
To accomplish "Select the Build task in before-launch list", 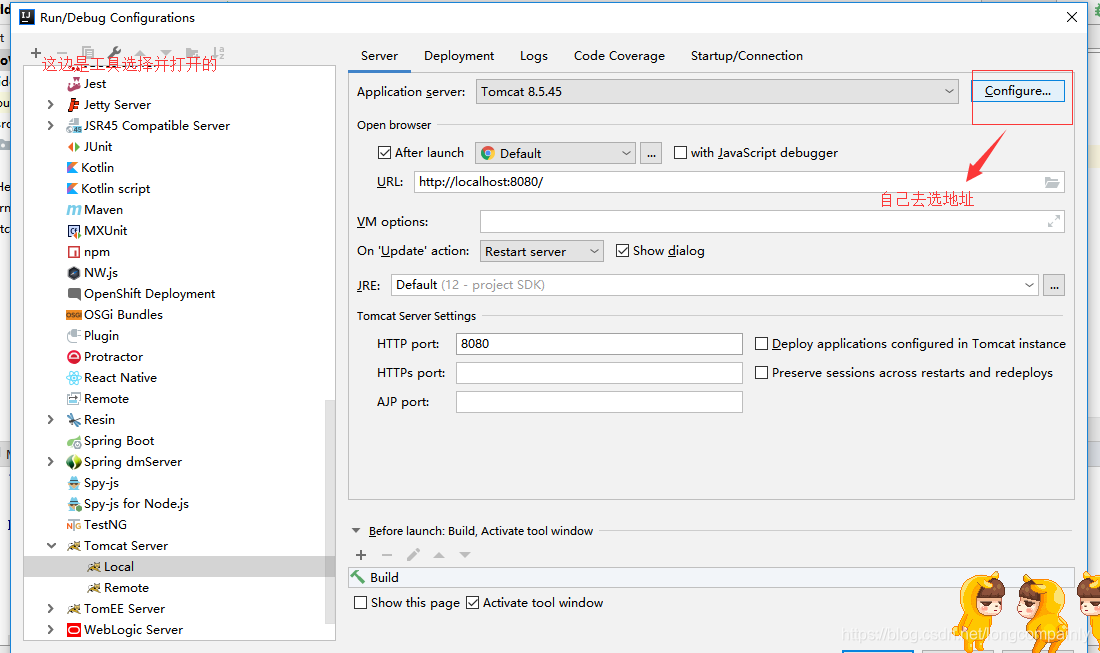I will pos(711,577).
